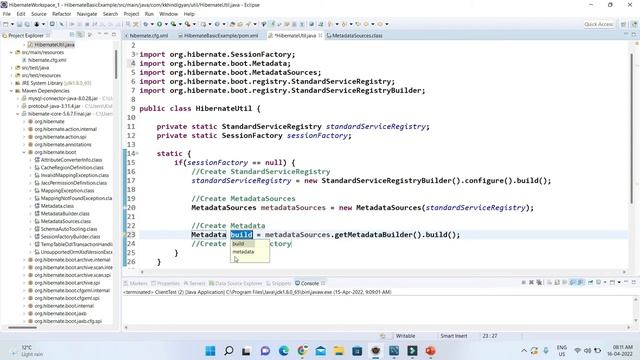
Task: Open Windows Start menu
Action: pos(210,351)
